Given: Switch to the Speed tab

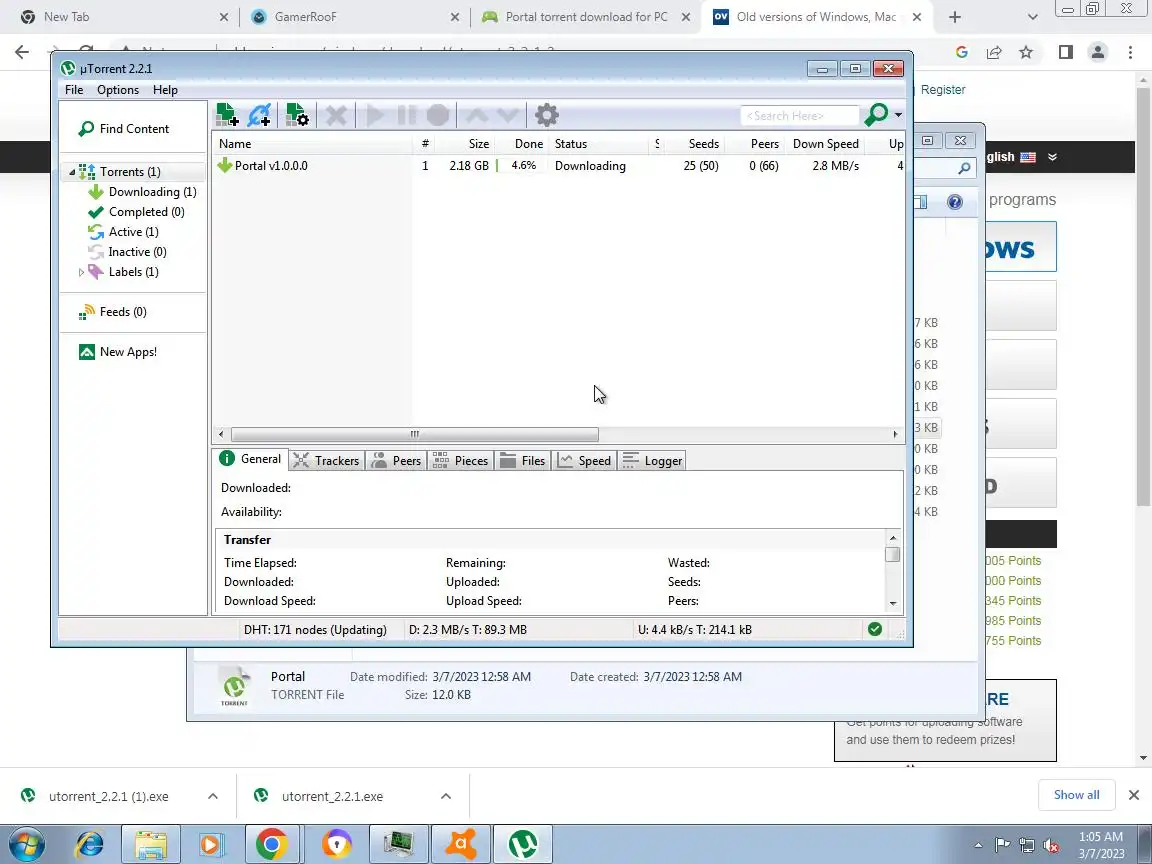Looking at the screenshot, I should pos(585,461).
